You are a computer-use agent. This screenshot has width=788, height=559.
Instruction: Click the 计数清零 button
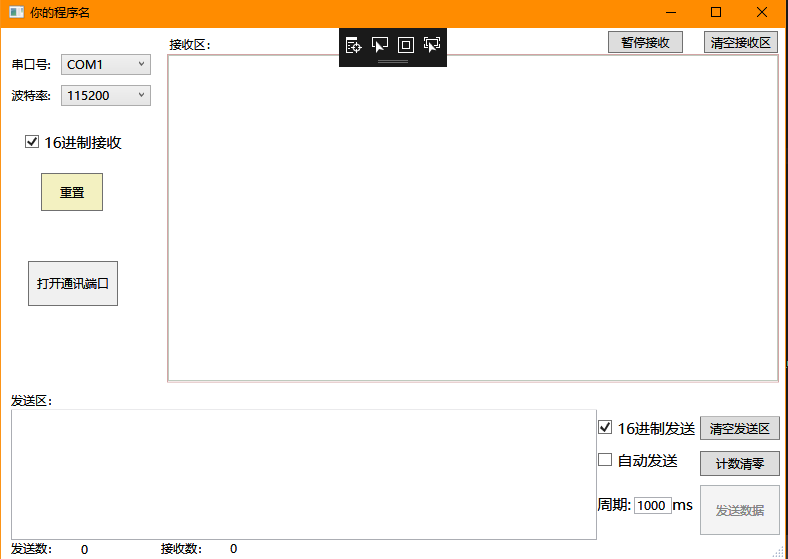click(740, 463)
